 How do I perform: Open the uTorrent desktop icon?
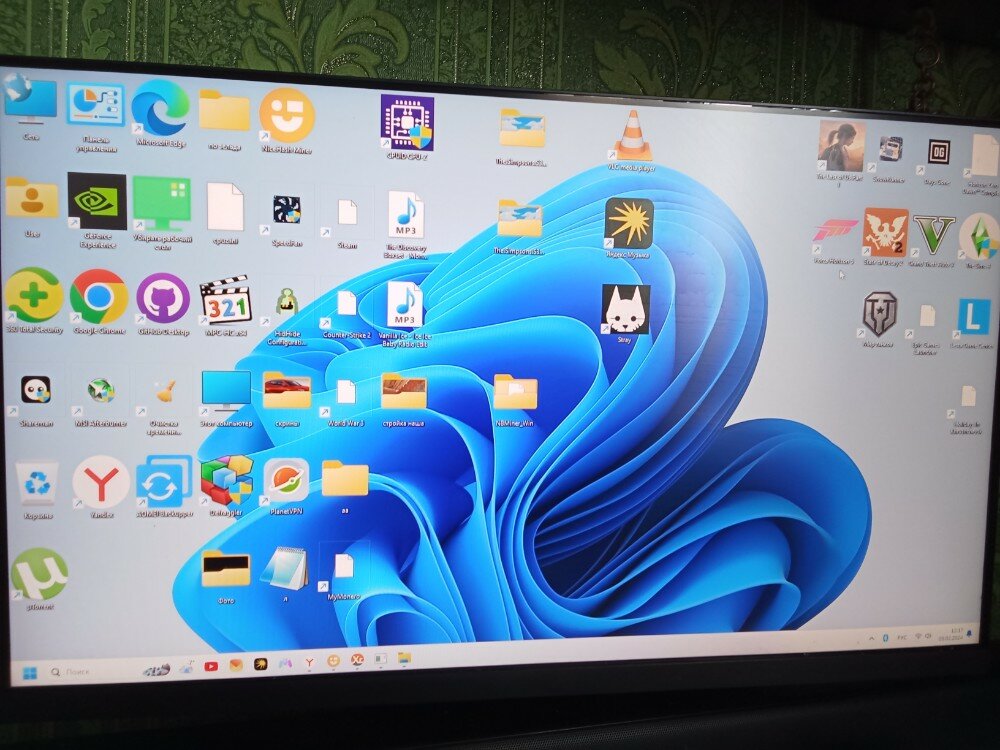point(39,577)
